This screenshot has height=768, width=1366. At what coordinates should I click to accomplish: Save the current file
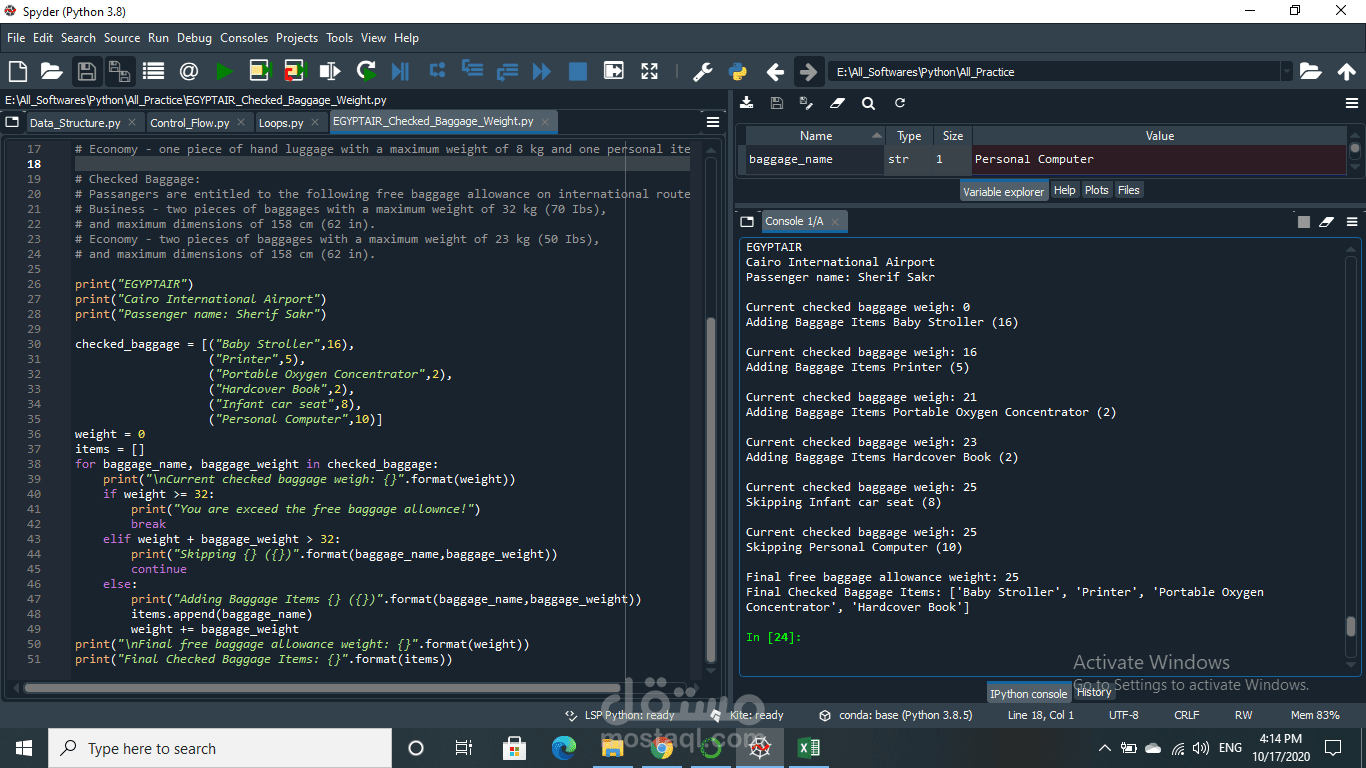click(86, 71)
